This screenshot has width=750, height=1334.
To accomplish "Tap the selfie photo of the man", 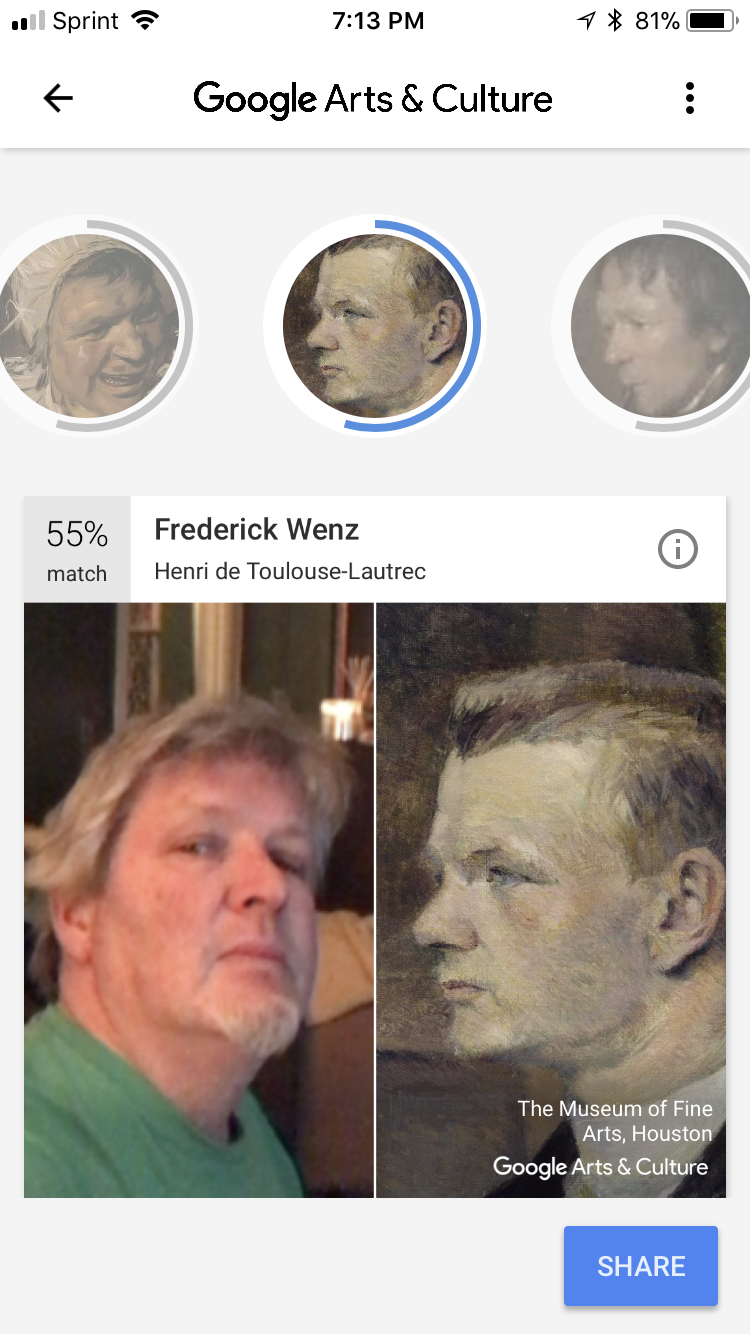I will (x=199, y=900).
